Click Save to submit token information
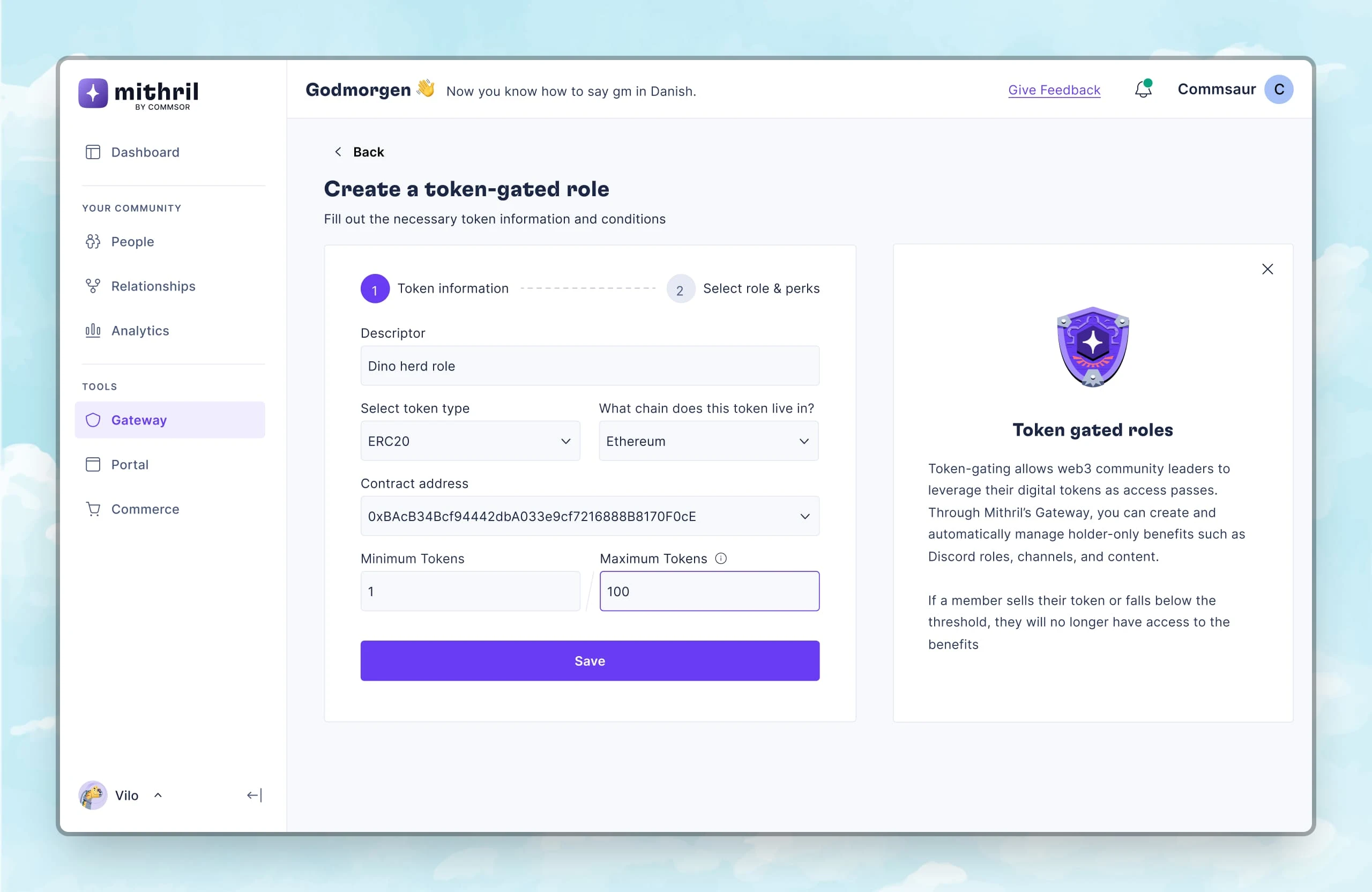Image resolution: width=1372 pixels, height=892 pixels. (x=590, y=660)
